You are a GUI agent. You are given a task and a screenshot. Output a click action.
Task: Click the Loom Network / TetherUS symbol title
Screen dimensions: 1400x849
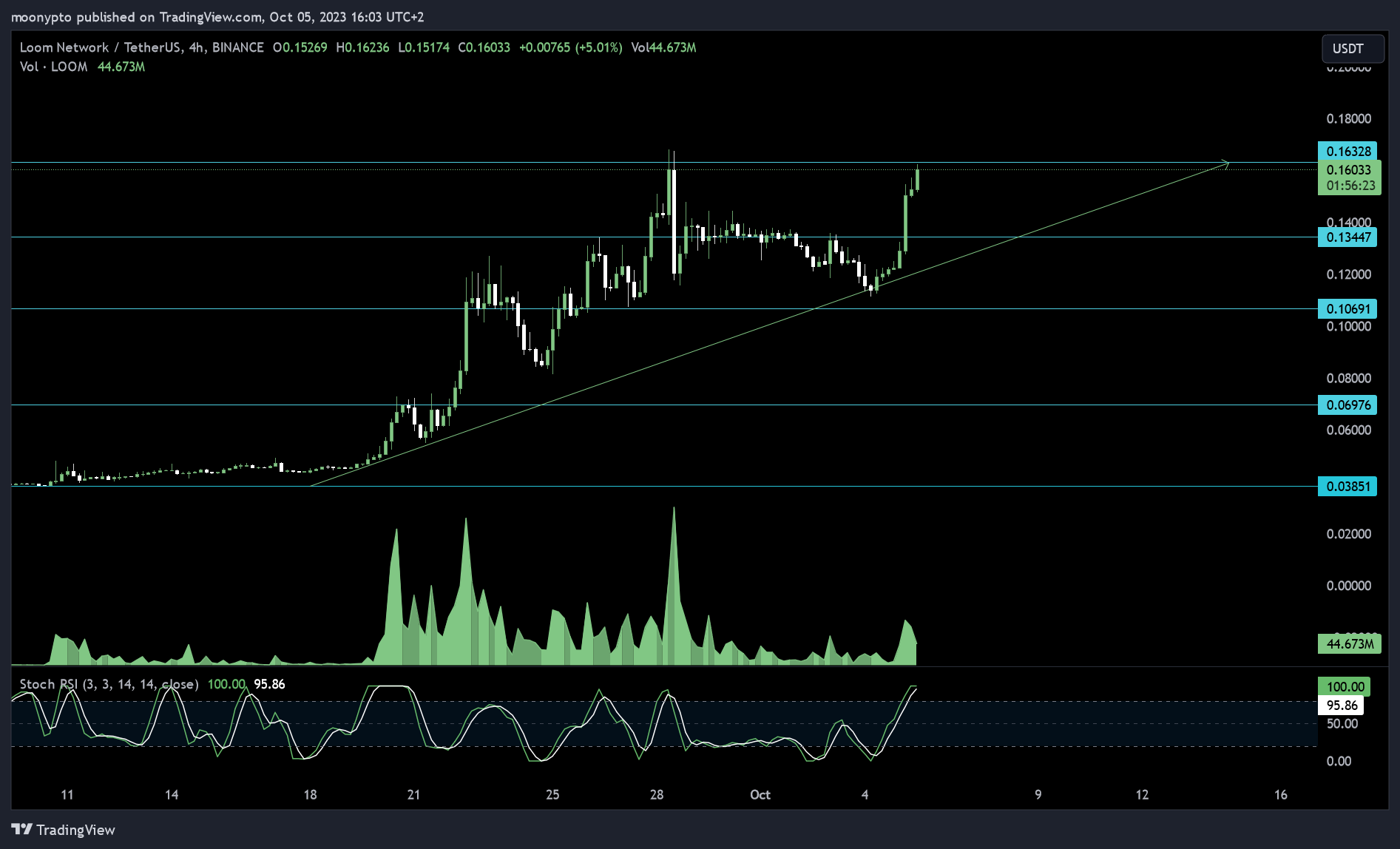[101, 47]
